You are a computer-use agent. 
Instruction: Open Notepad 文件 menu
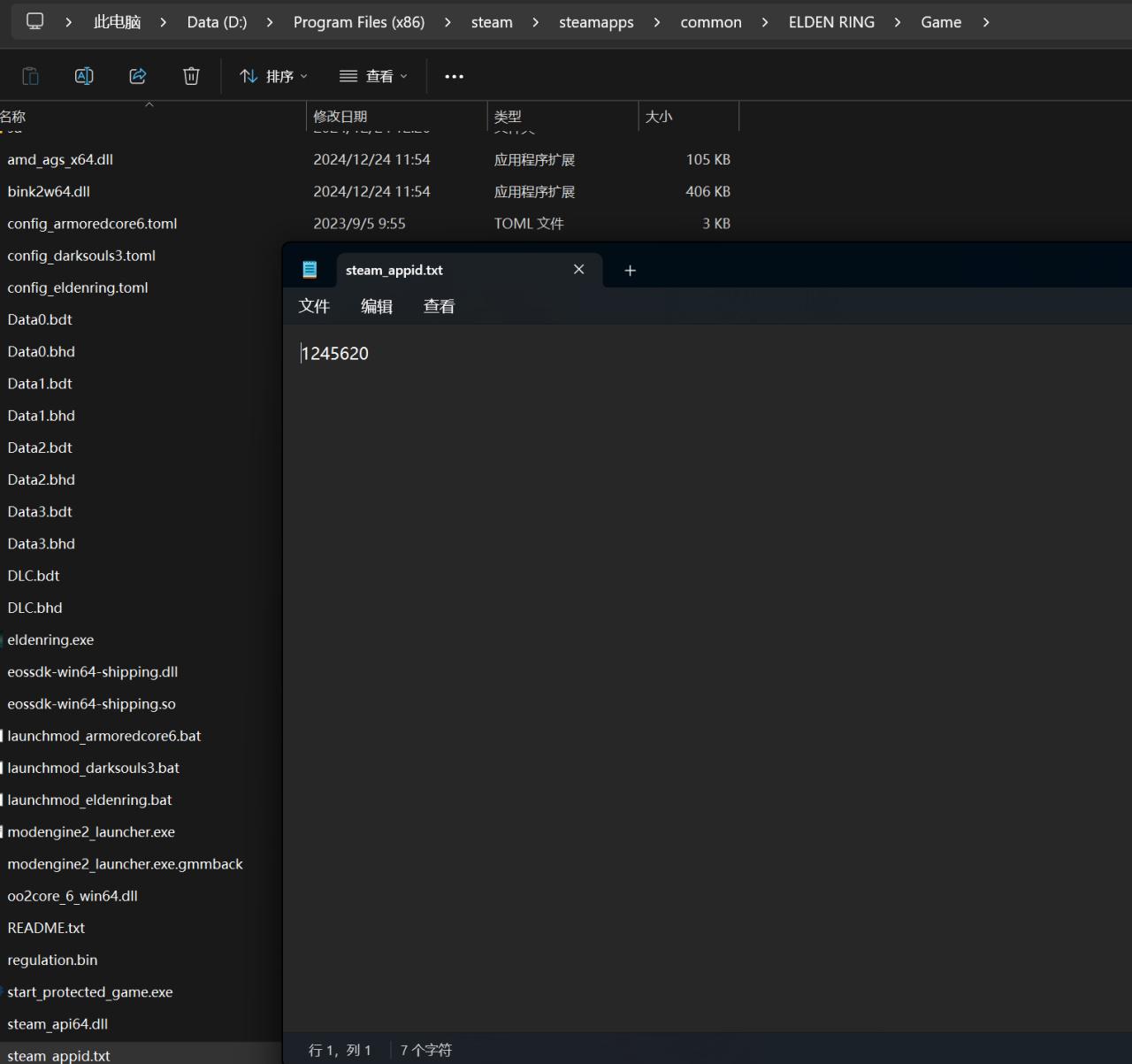(x=314, y=306)
